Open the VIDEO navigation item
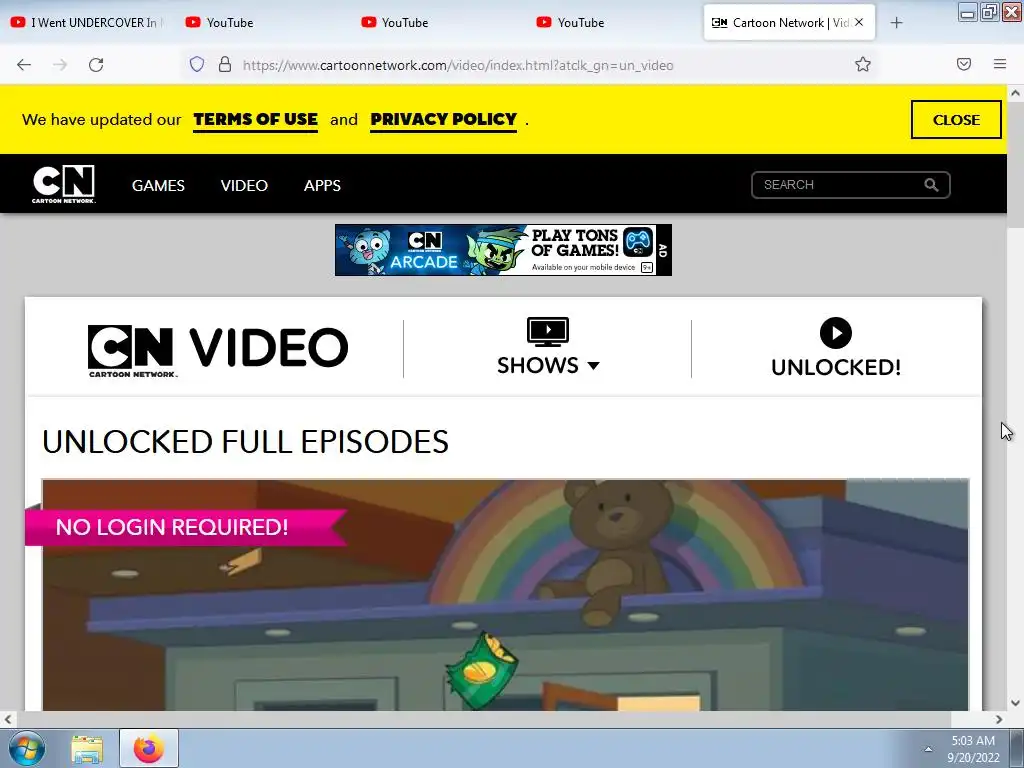The width and height of the screenshot is (1024, 768). (x=244, y=185)
